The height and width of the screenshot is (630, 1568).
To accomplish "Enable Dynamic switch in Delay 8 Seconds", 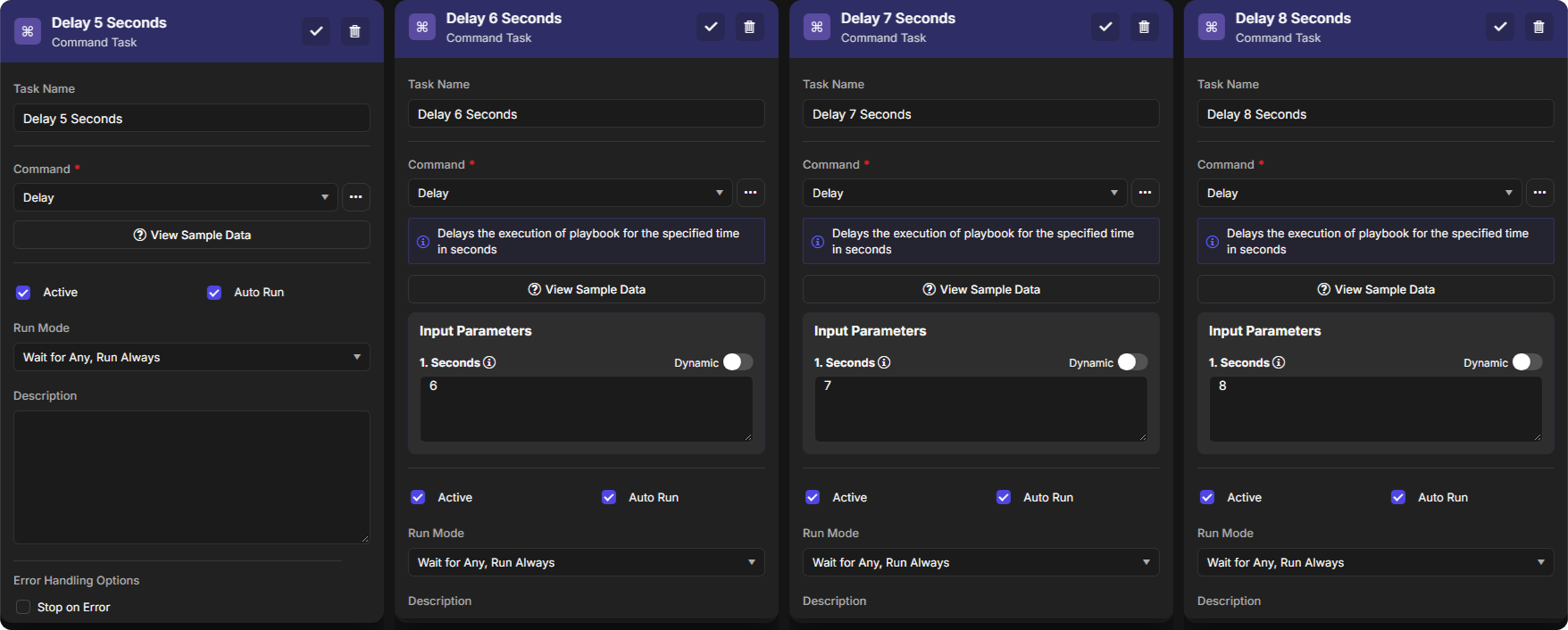I will click(x=1527, y=362).
